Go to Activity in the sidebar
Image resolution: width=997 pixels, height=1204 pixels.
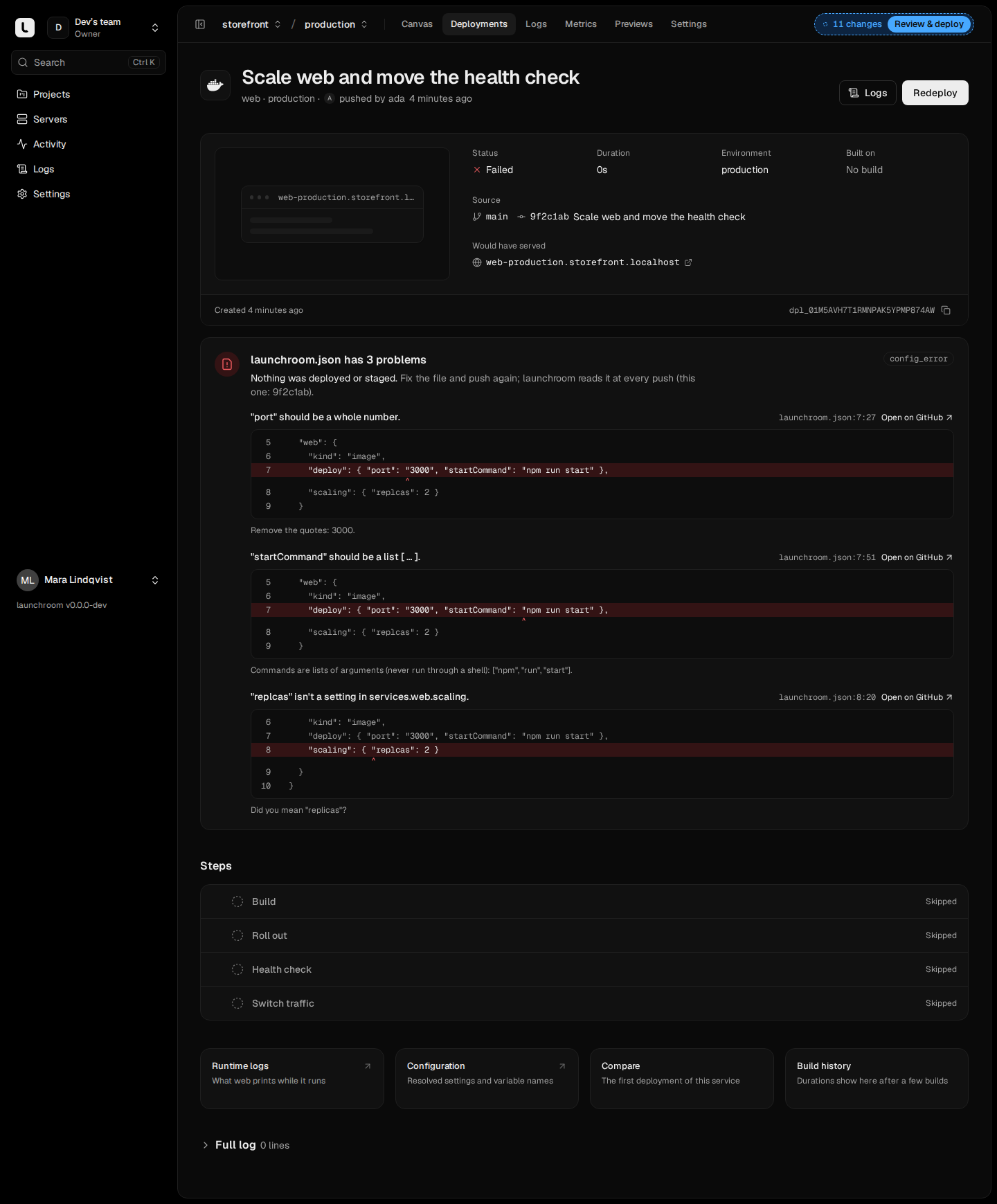[89, 144]
